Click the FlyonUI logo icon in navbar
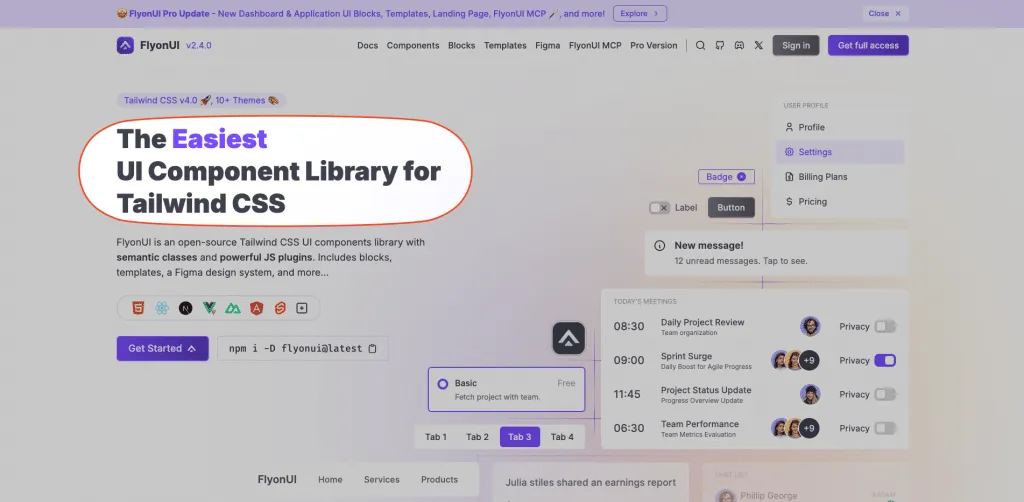 tap(125, 45)
